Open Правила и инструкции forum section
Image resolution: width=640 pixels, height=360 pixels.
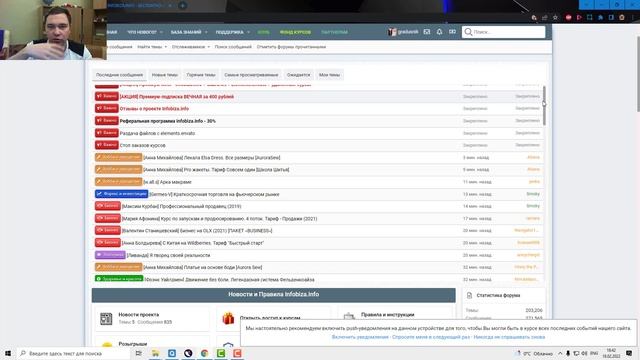tap(388, 315)
